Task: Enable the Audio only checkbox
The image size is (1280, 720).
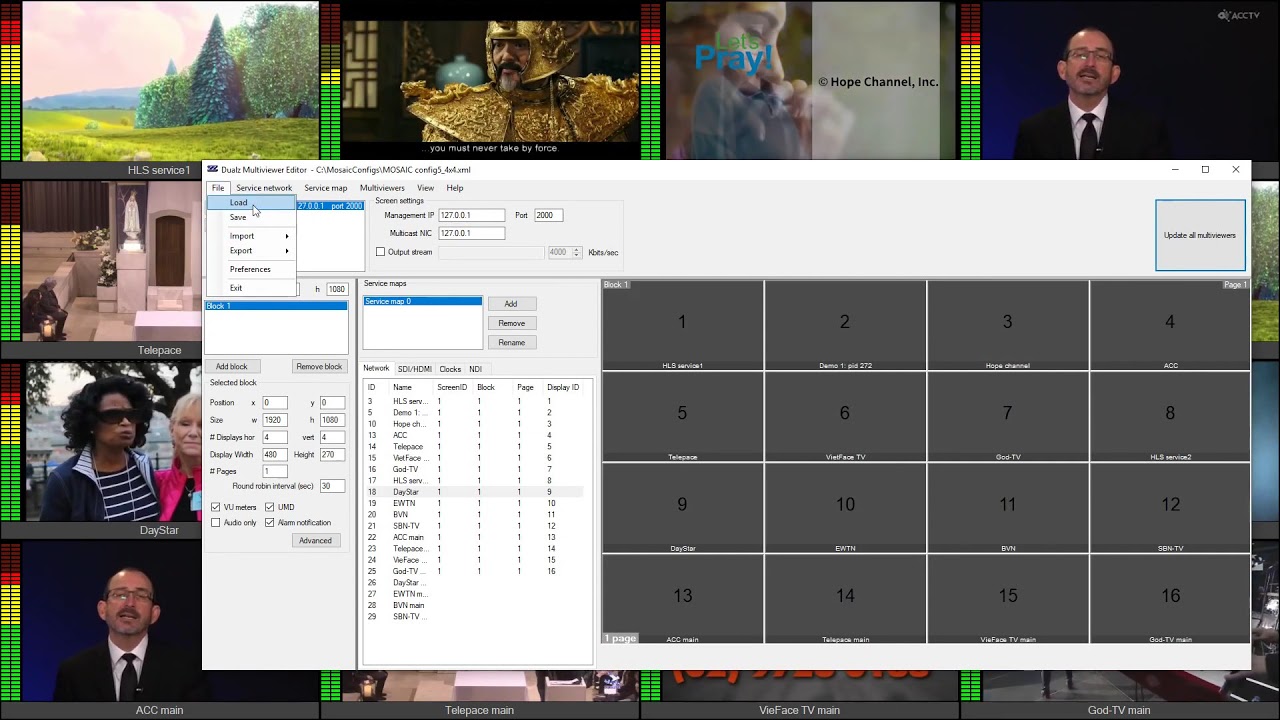Action: point(216,523)
